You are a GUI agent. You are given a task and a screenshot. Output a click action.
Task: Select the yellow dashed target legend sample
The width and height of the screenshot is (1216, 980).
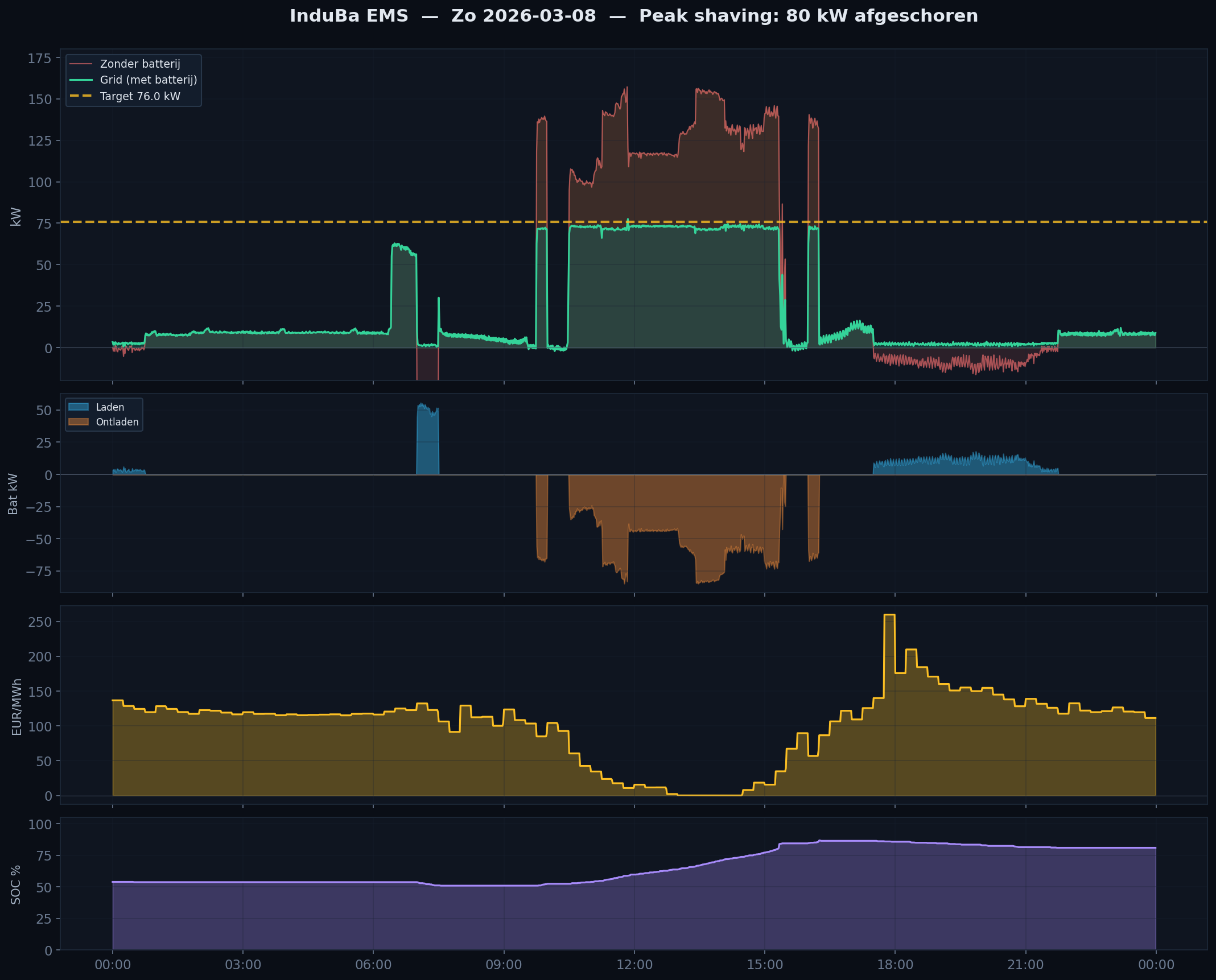click(x=81, y=96)
